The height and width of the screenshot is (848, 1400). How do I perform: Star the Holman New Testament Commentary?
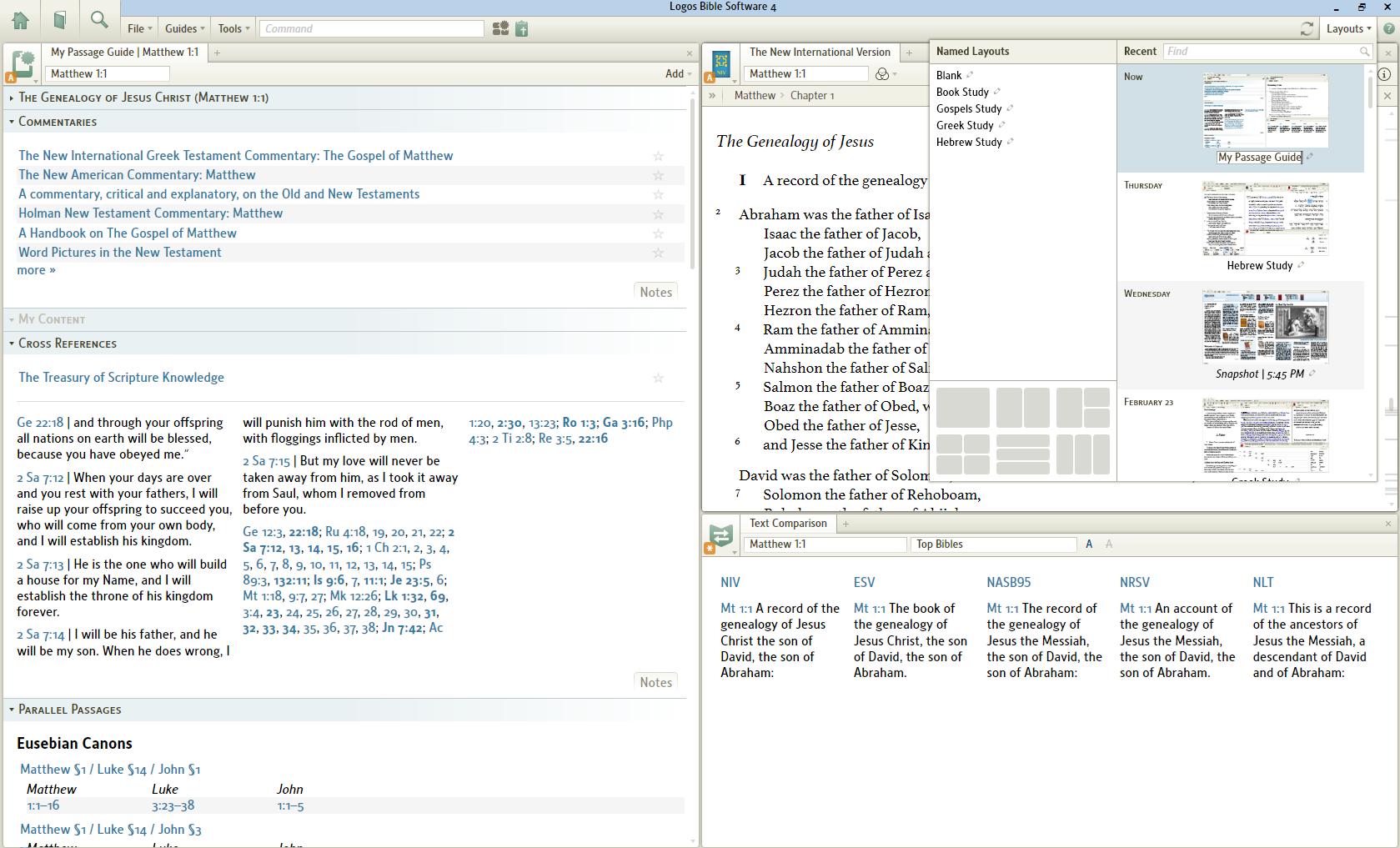[658, 214]
